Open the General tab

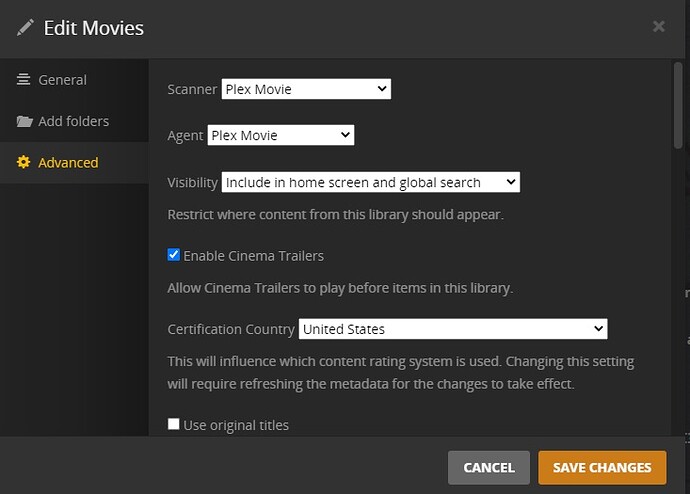pos(74,80)
